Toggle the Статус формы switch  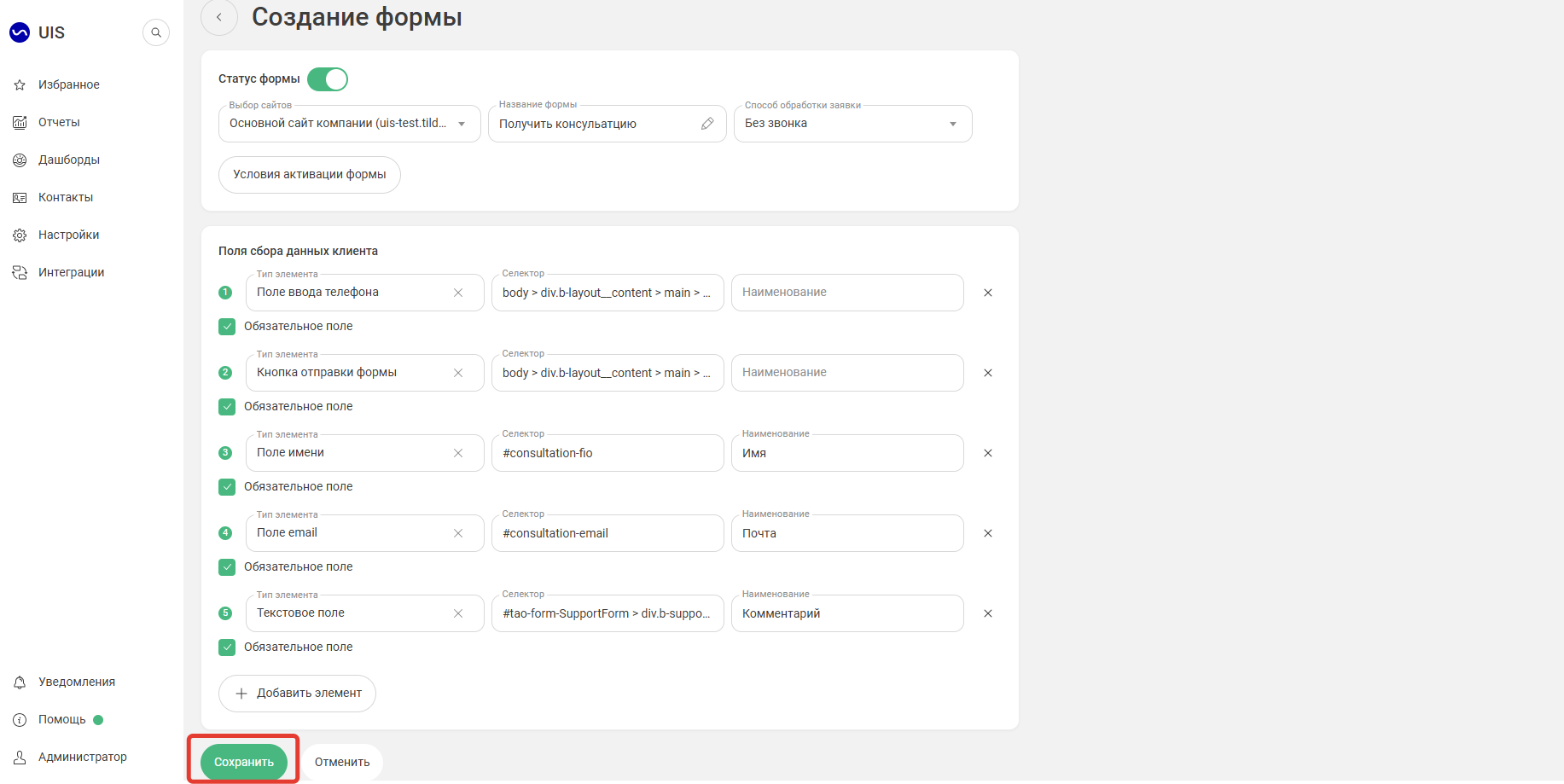(328, 79)
